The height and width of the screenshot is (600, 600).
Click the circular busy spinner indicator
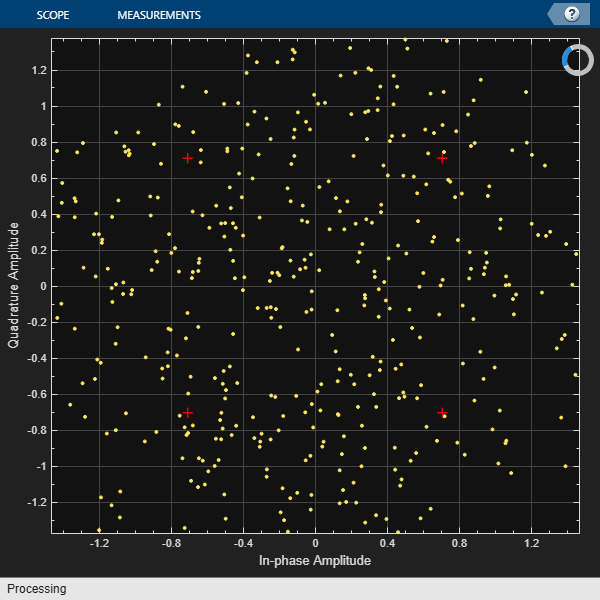point(578,60)
